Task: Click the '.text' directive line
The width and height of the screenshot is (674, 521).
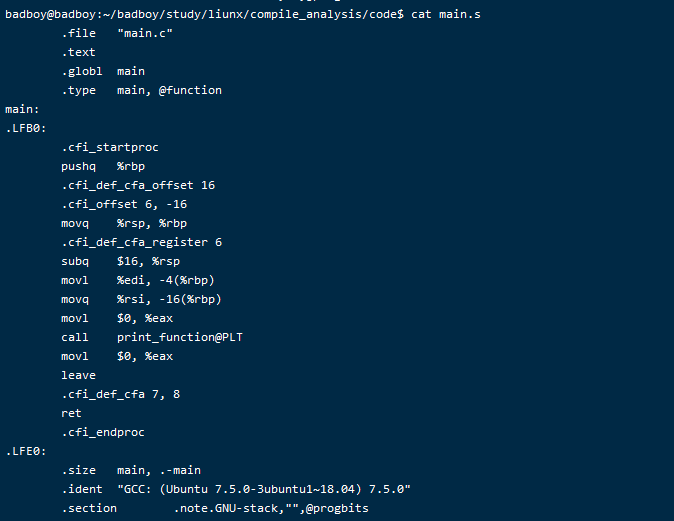Action: tap(78, 52)
